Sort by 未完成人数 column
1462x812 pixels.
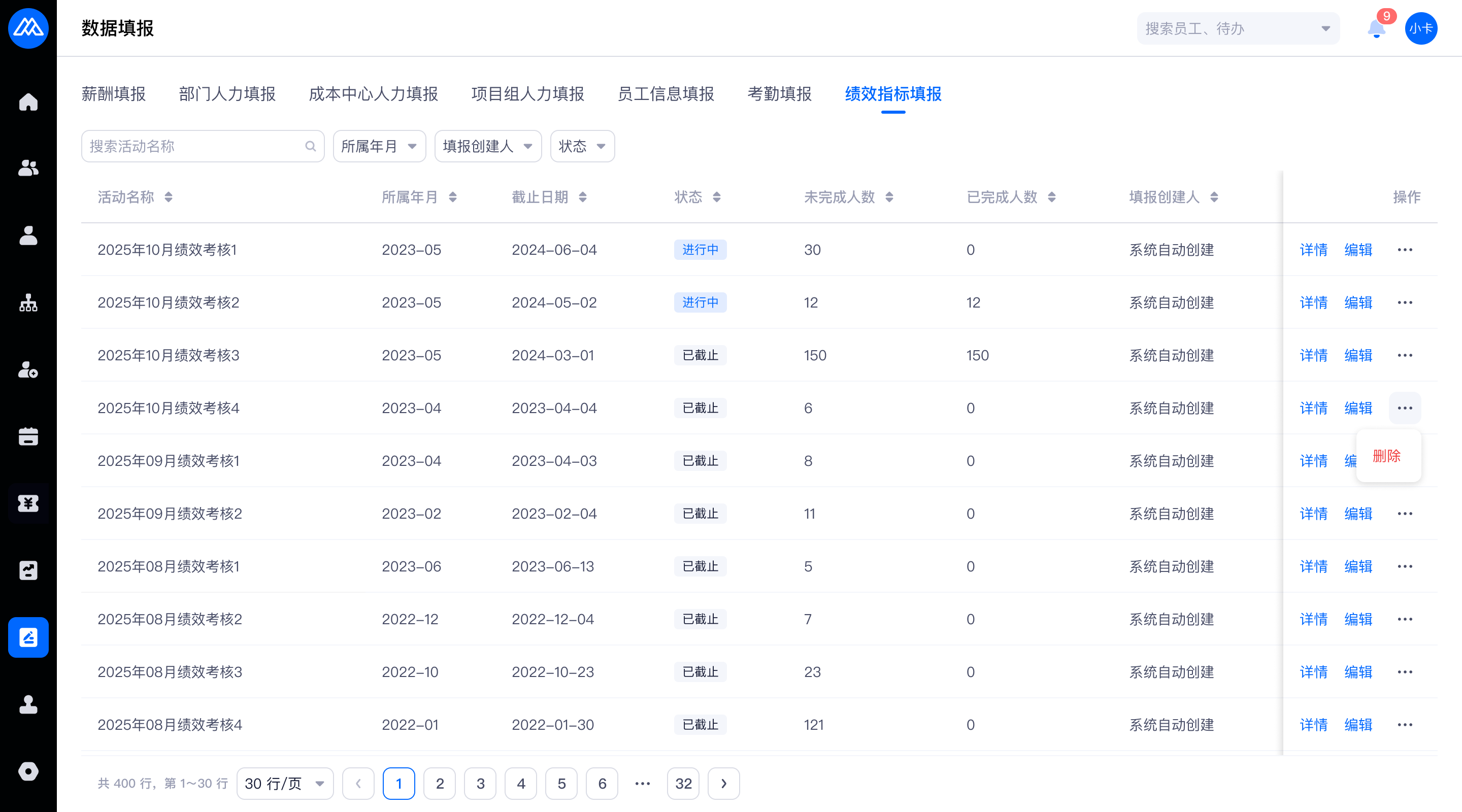tap(889, 197)
